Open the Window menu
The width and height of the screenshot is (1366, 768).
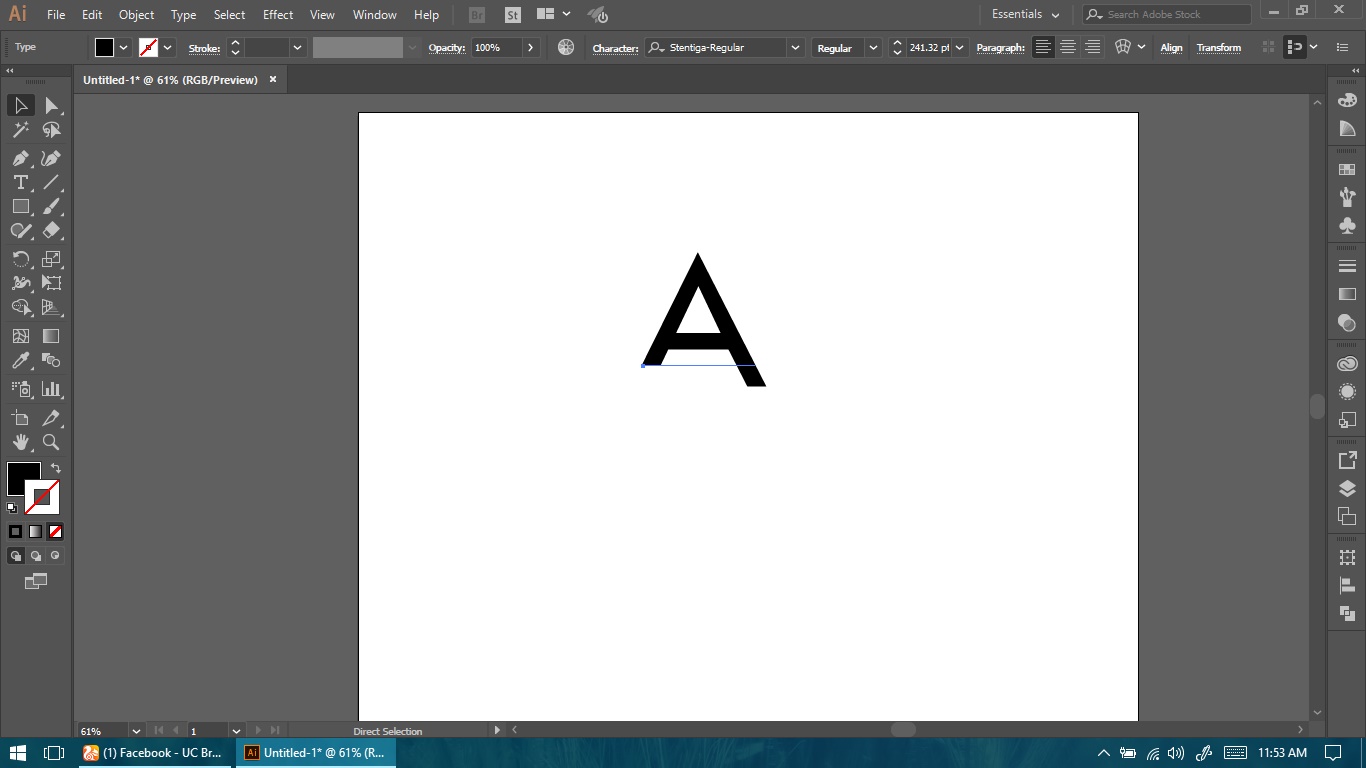click(x=375, y=15)
